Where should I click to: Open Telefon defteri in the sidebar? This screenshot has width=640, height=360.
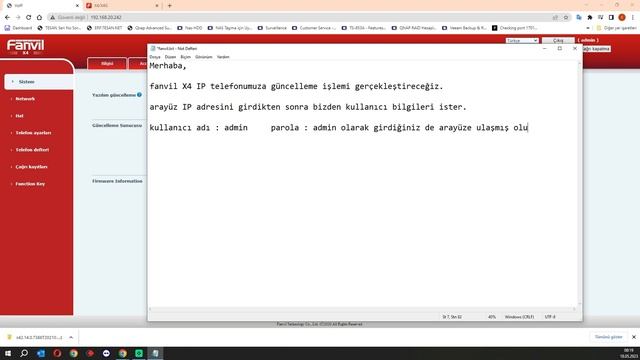pyautogui.click(x=32, y=150)
